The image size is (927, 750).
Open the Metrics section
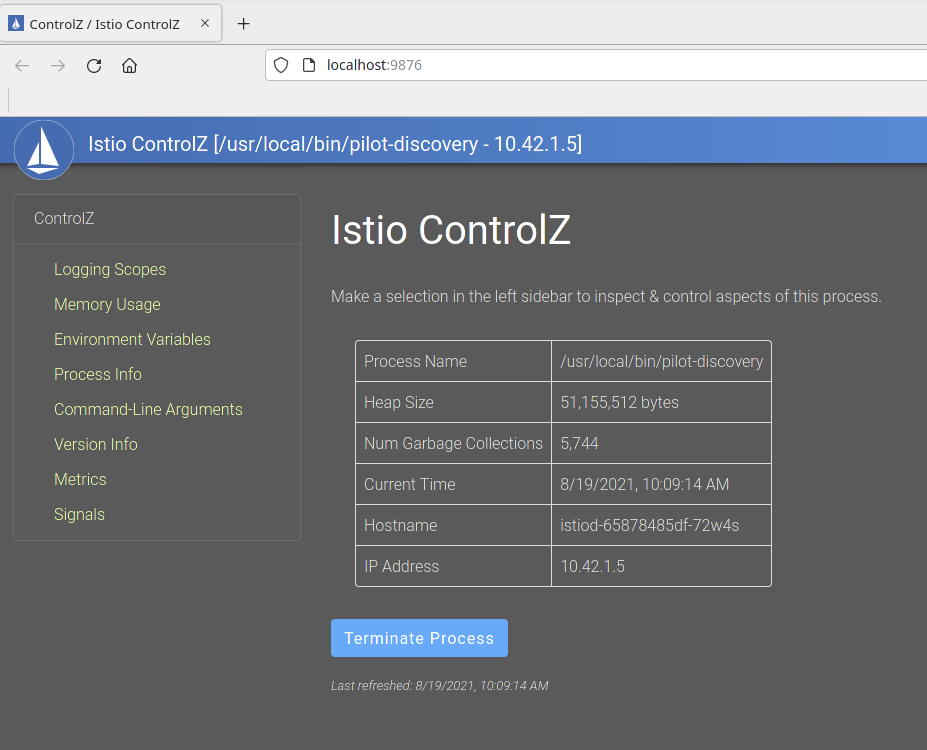click(80, 479)
